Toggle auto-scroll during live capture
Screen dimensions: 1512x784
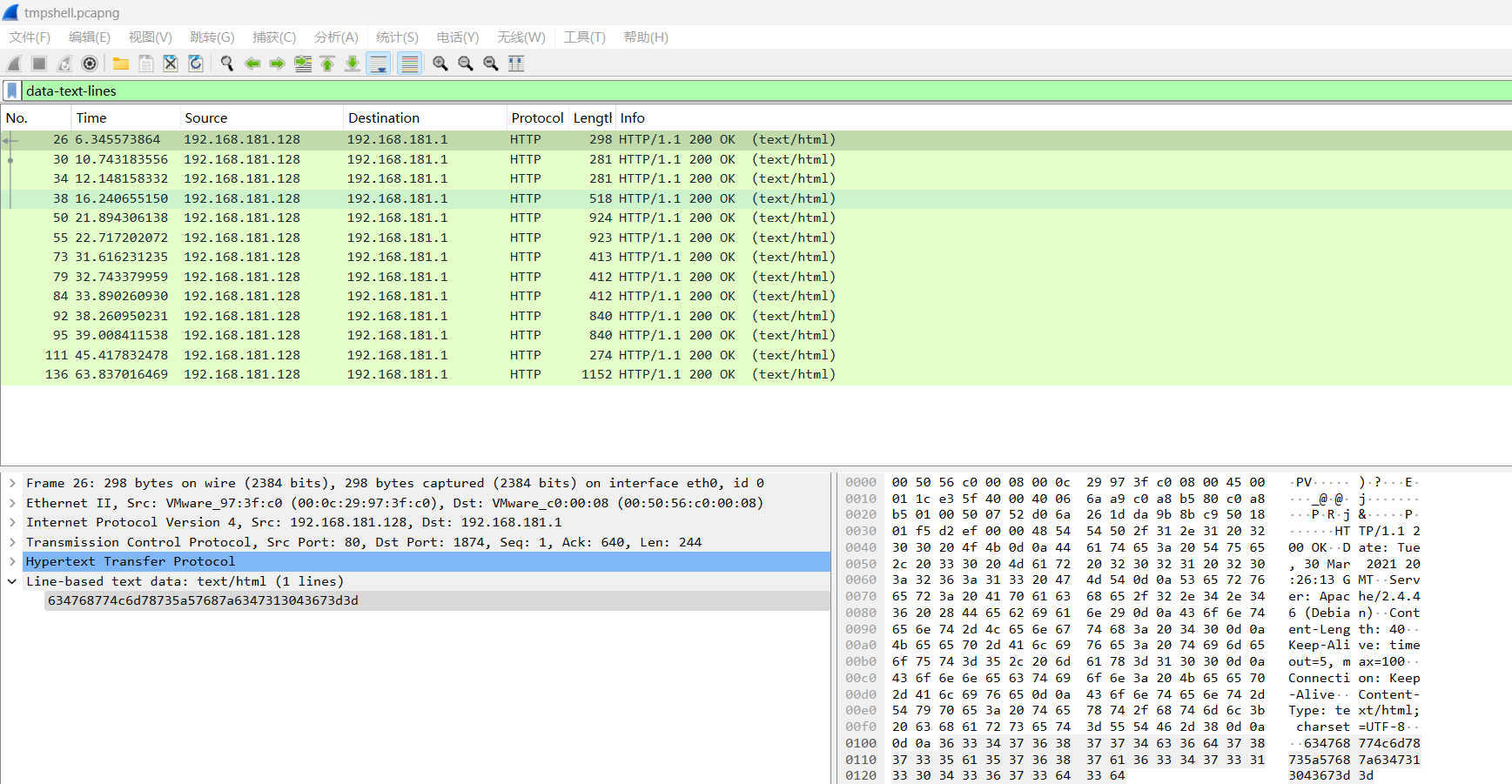pyautogui.click(x=379, y=64)
